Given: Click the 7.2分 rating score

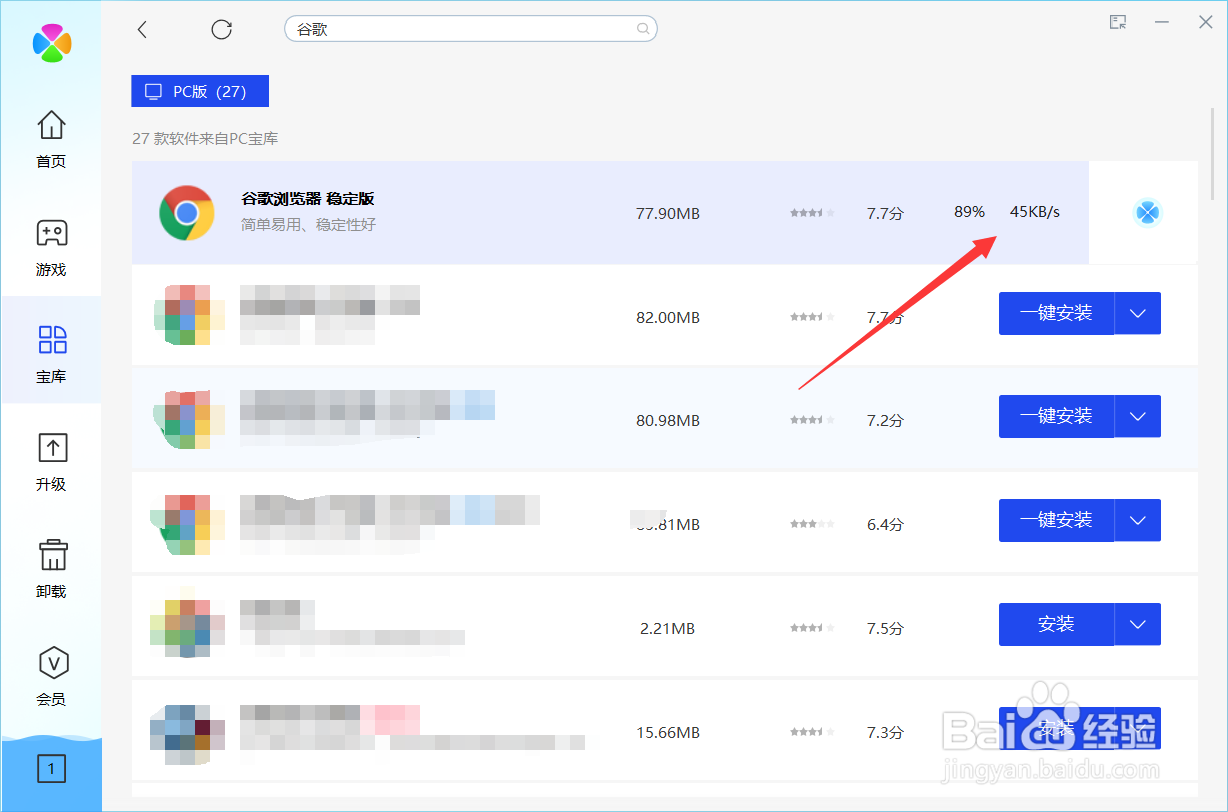Looking at the screenshot, I should tap(885, 421).
